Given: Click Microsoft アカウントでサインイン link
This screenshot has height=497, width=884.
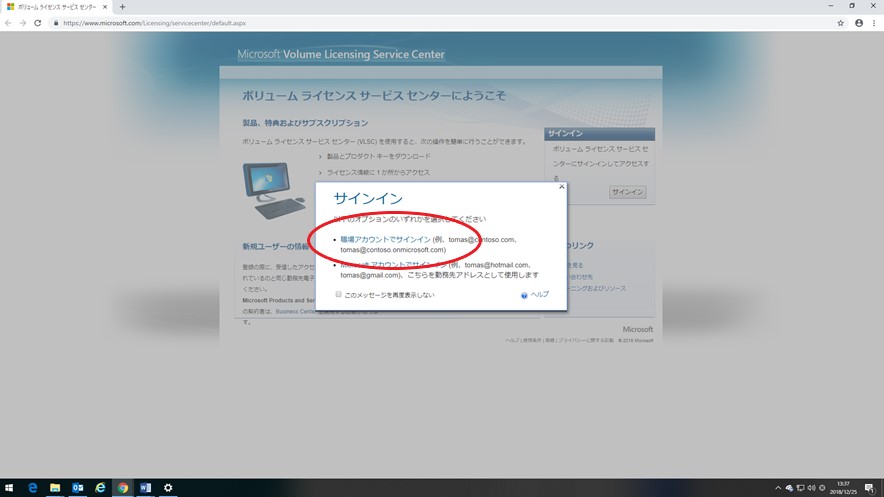Looking at the screenshot, I should click(393, 265).
